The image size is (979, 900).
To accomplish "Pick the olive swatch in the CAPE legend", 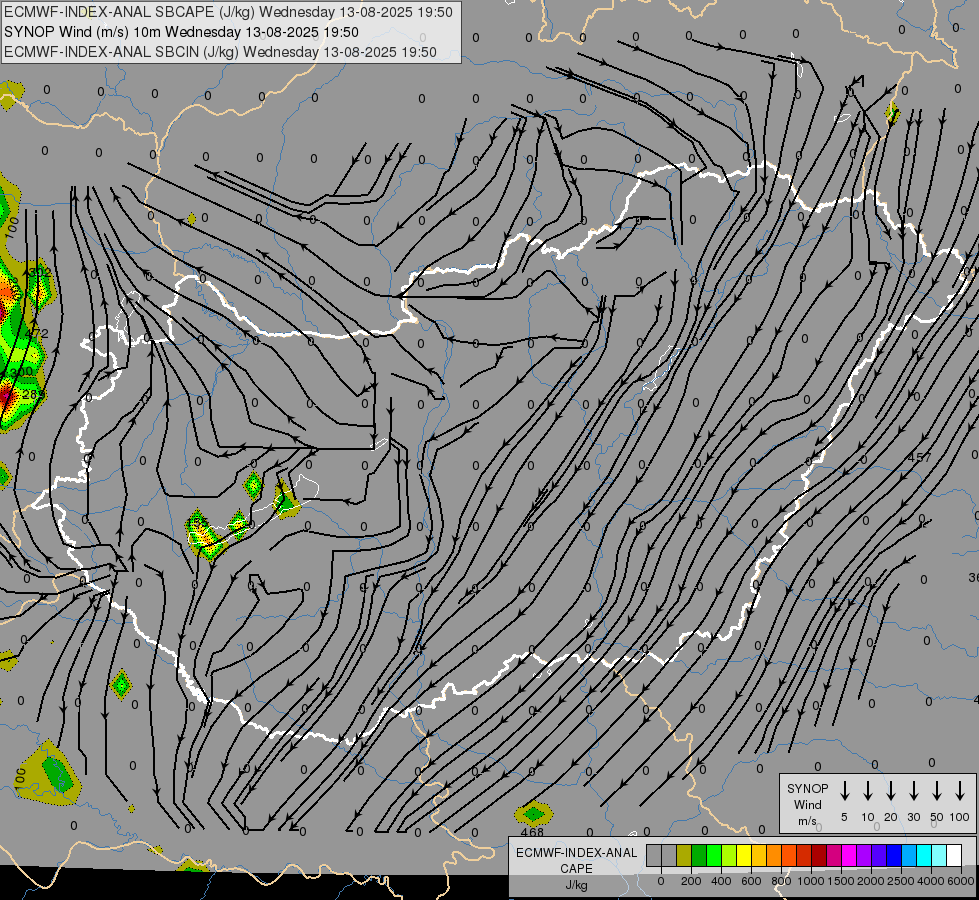I will point(684,855).
